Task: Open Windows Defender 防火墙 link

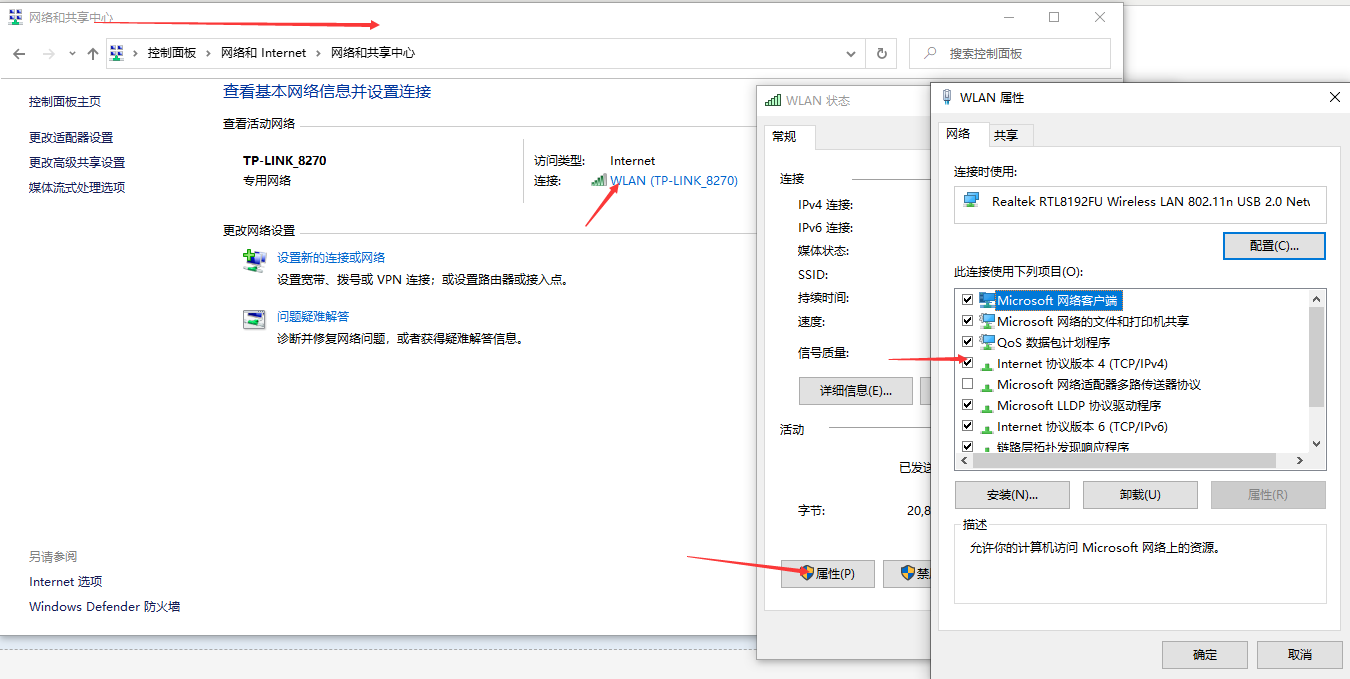Action: pos(105,607)
